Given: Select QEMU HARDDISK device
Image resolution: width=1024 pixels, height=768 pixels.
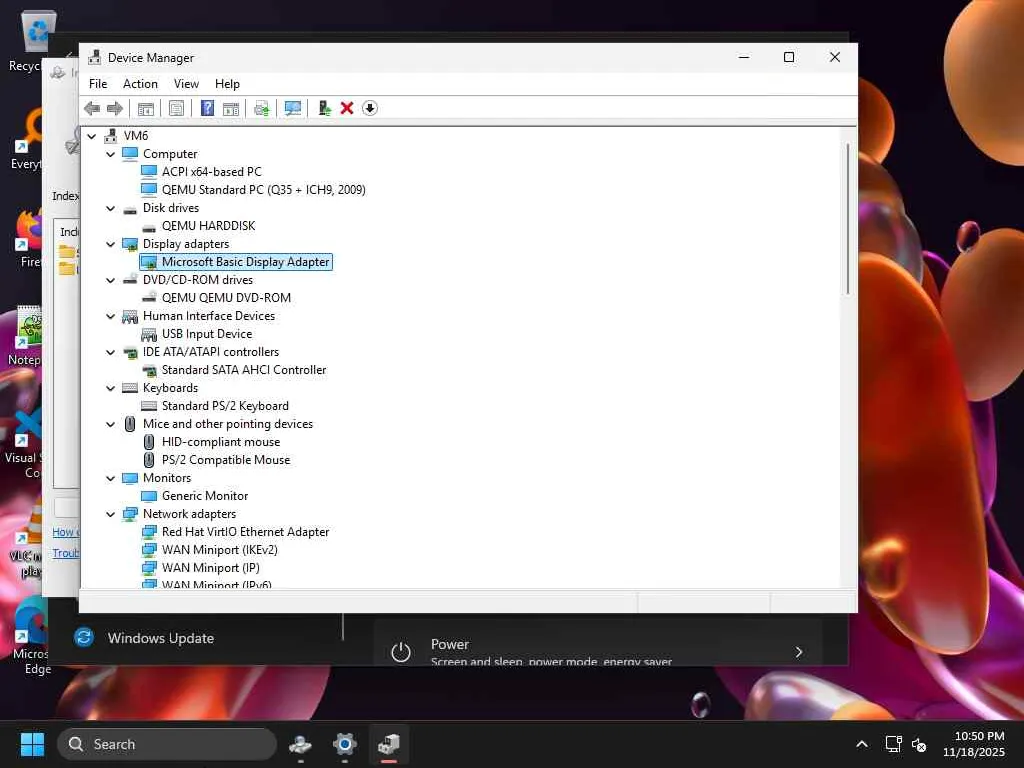Looking at the screenshot, I should point(208,226).
